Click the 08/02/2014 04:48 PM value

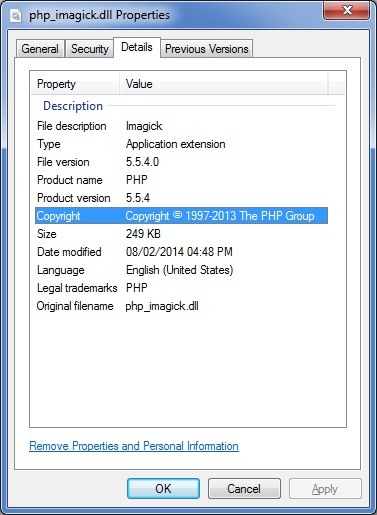click(x=179, y=252)
